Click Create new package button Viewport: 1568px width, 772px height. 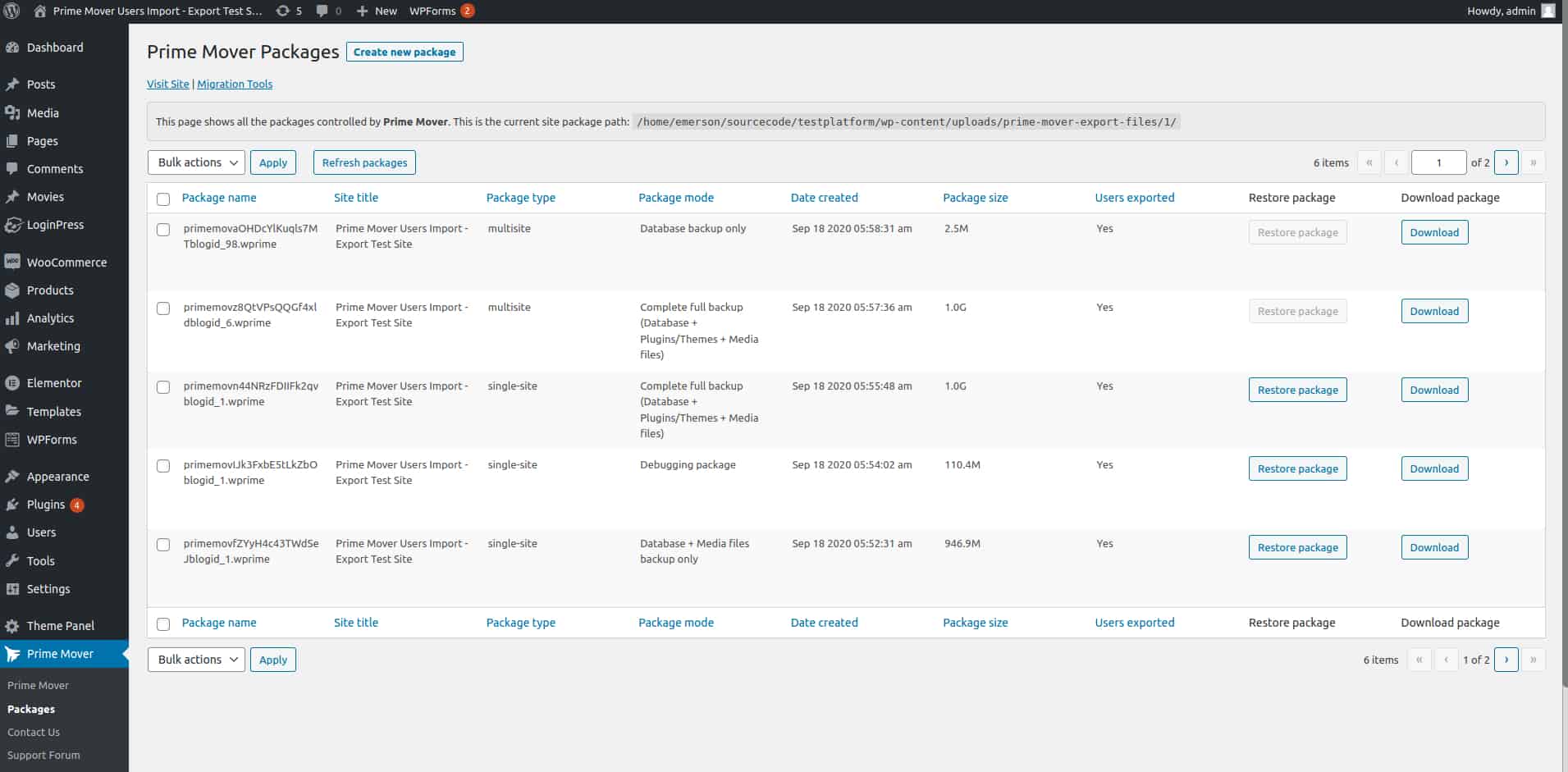point(405,52)
